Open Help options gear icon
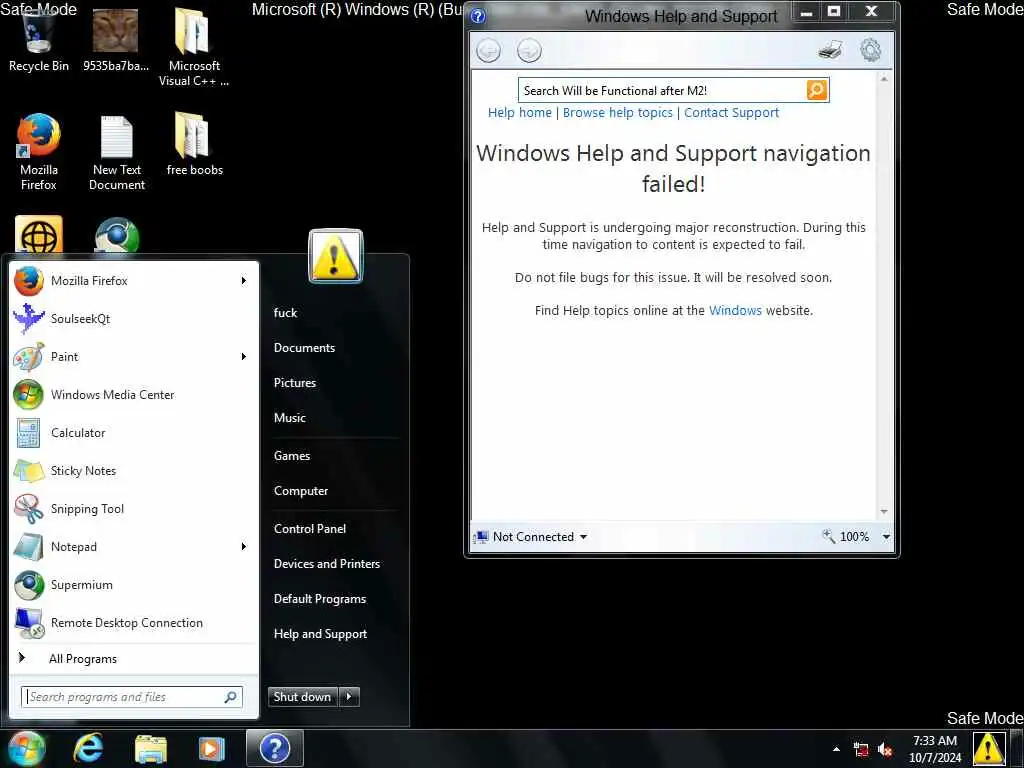1024x768 pixels. [x=870, y=50]
